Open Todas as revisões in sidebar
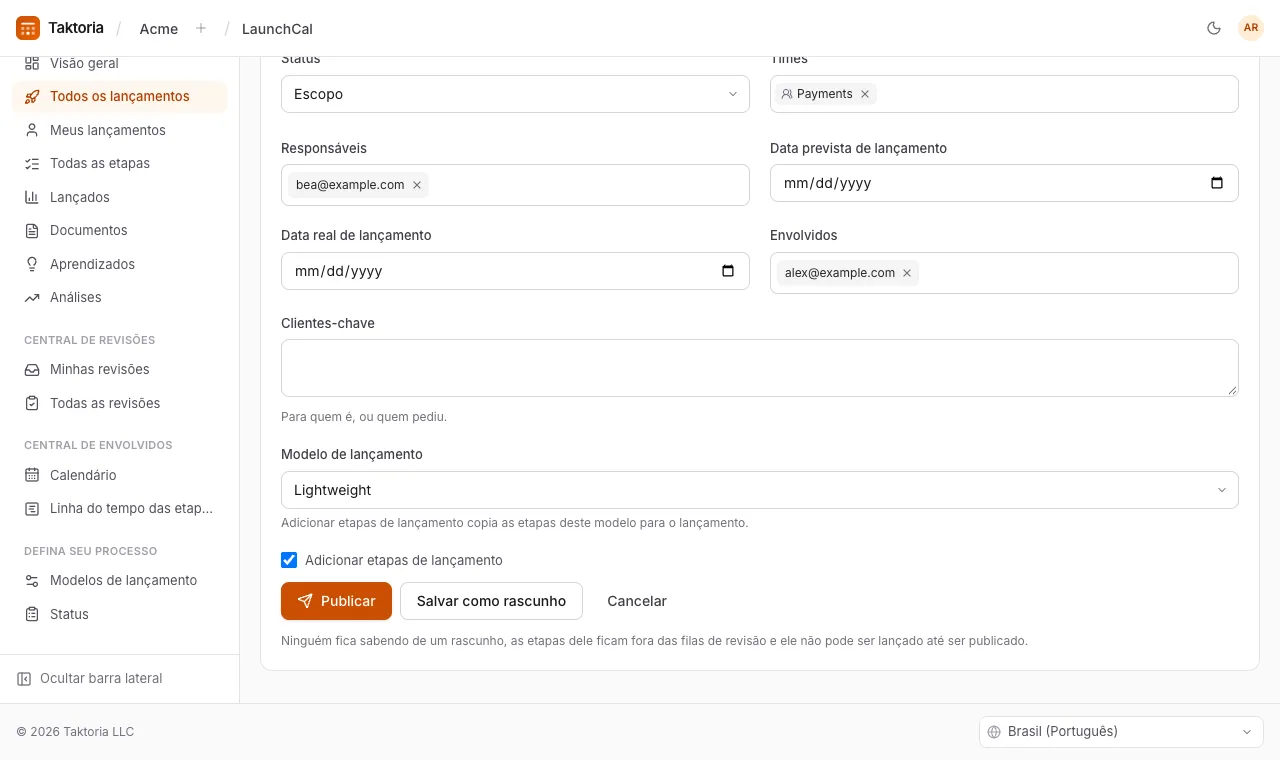This screenshot has width=1280, height=760. (x=119, y=403)
